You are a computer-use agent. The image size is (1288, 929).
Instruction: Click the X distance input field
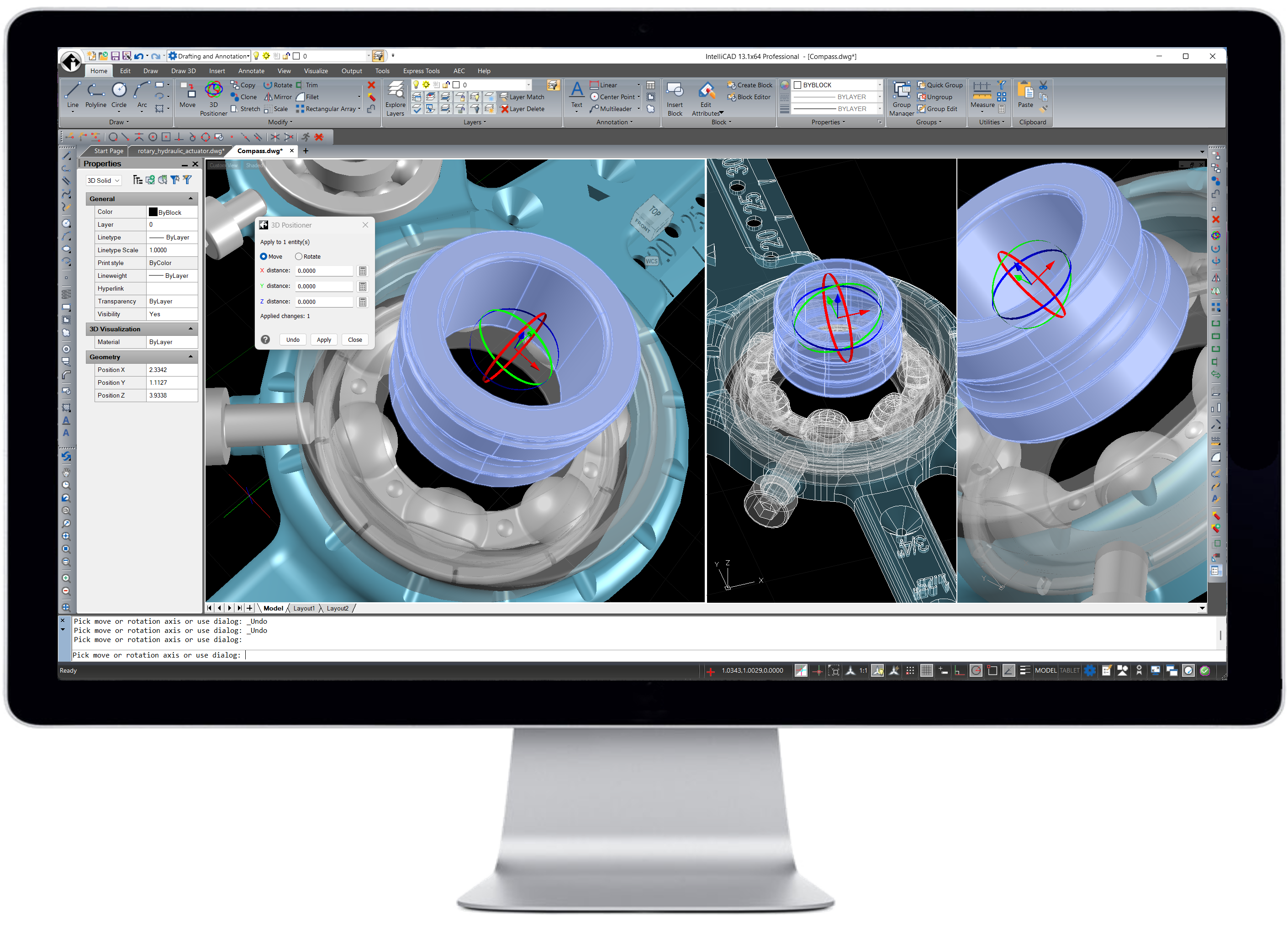[x=322, y=271]
